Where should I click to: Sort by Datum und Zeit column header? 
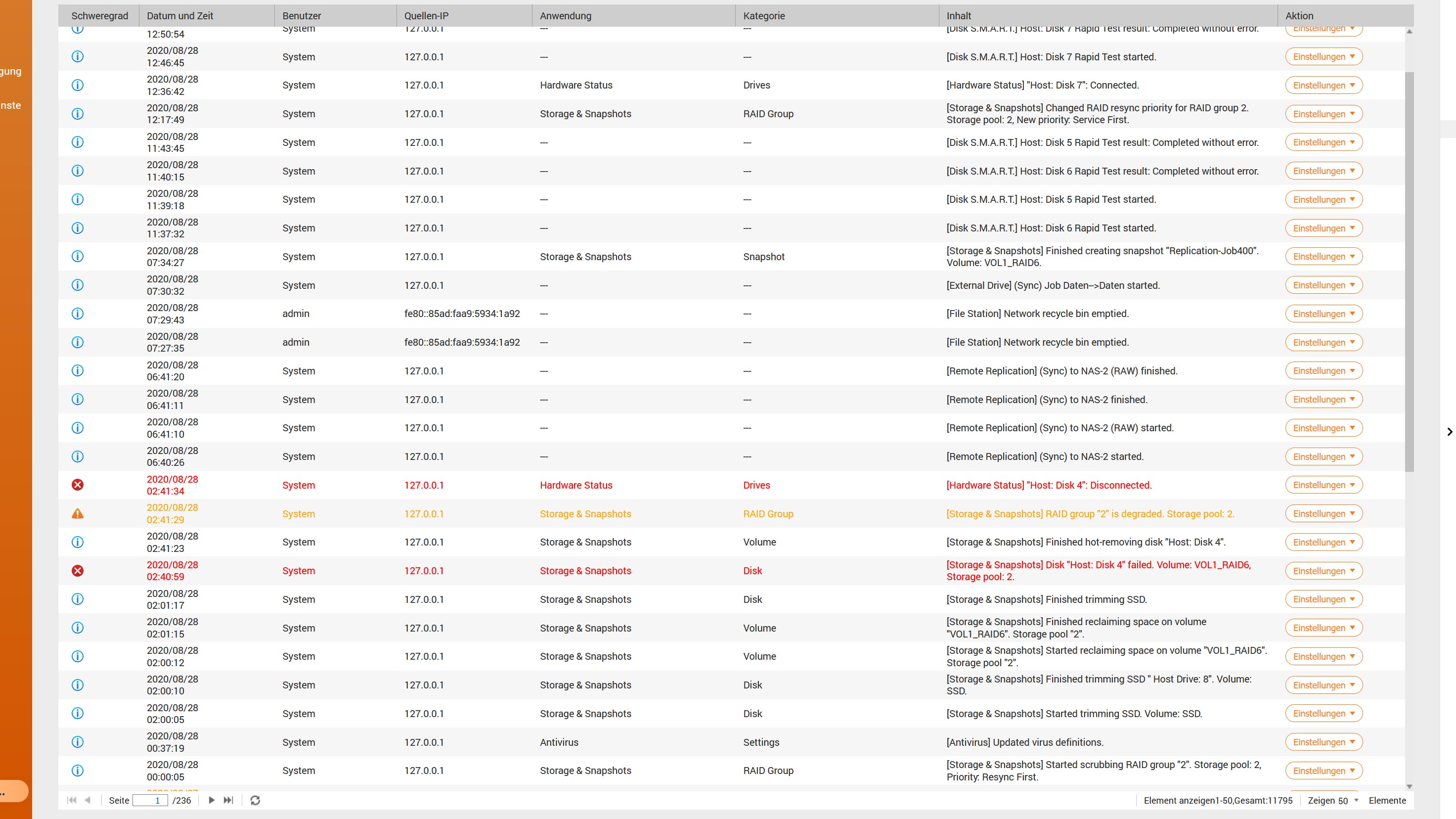180,16
